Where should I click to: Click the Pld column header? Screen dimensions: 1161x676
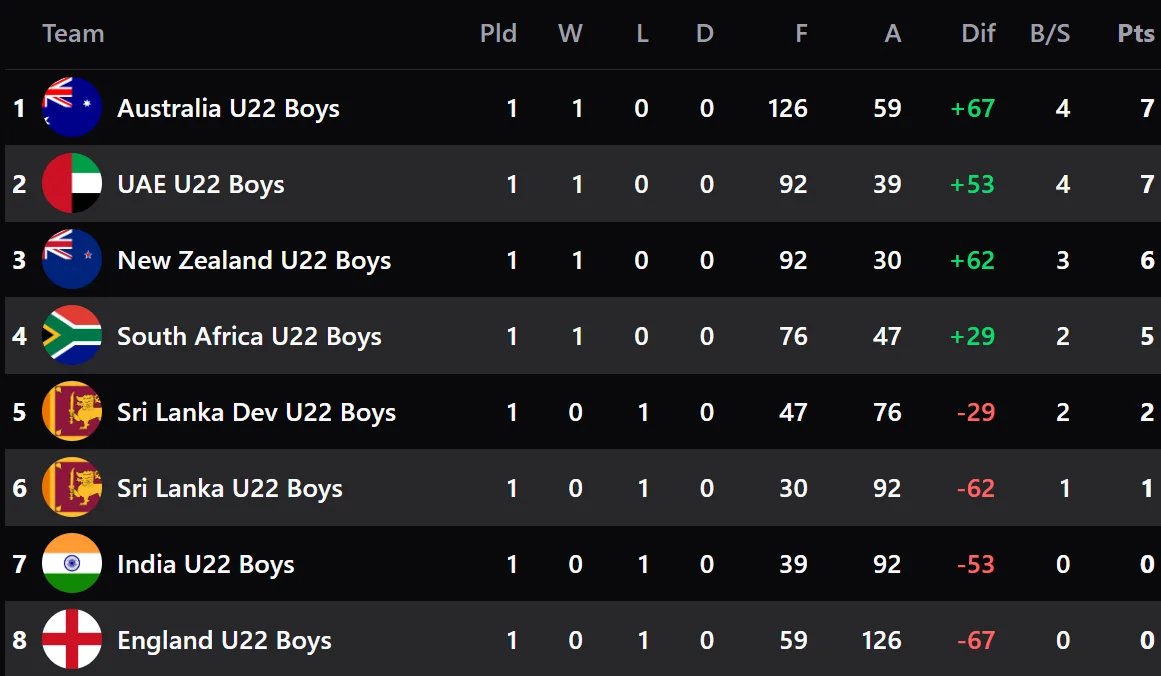[x=498, y=33]
